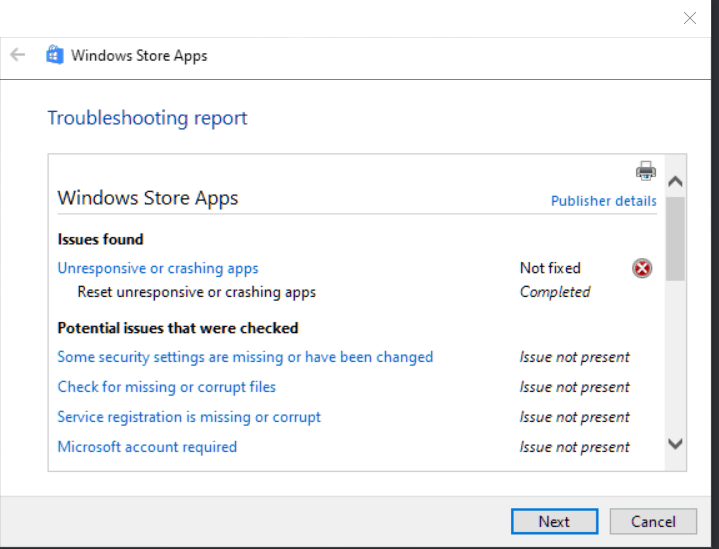Click the Reset unresponsive or crashing apps text
Viewport: 719px width, 549px height.
[197, 292]
